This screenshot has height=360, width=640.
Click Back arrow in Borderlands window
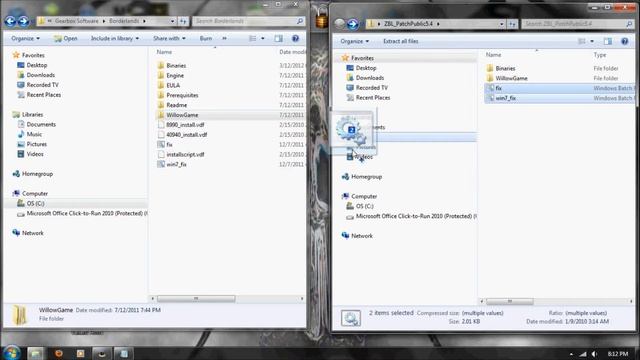coord(10,21)
